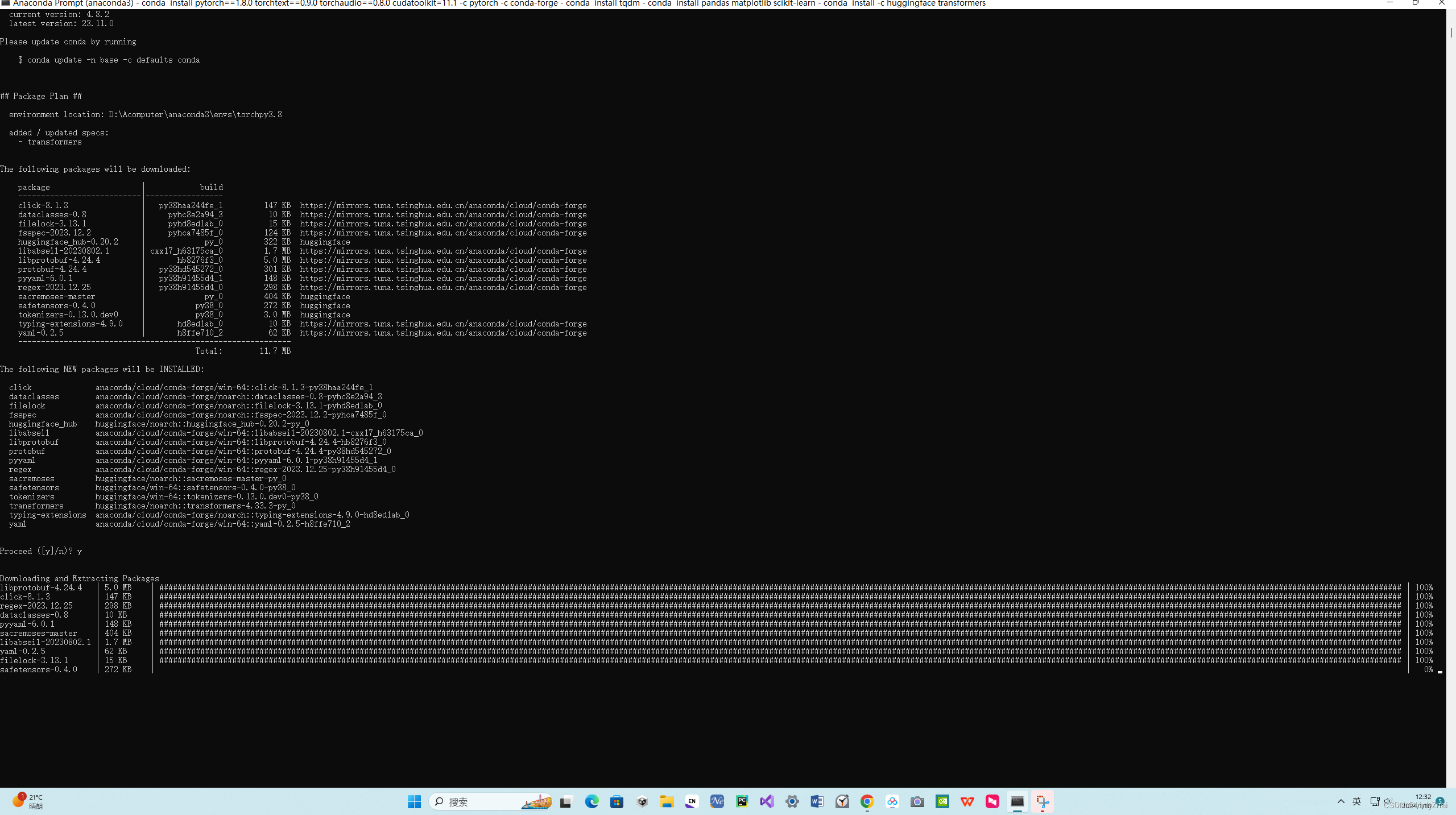Click the yaml-0.2.5 tsinghua mirror URL
The height and width of the screenshot is (815, 1456).
[443, 333]
